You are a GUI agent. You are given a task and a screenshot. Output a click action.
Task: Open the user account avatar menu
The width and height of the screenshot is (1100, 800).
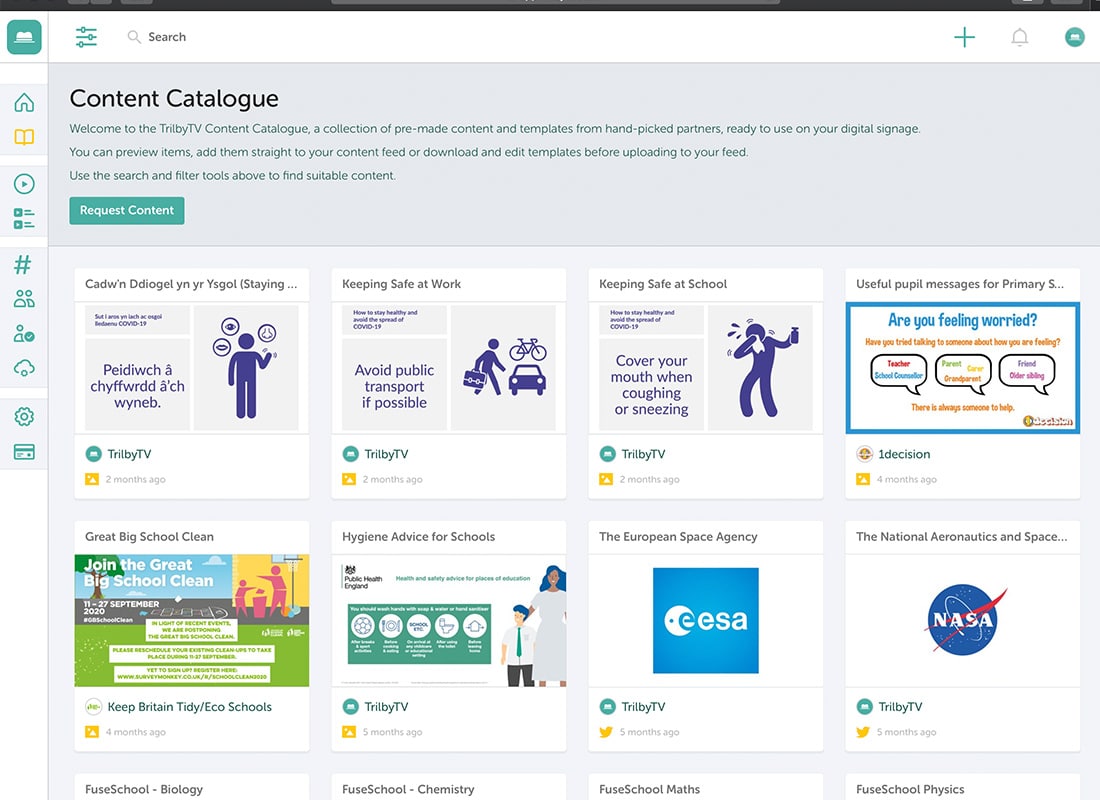pos(1074,37)
